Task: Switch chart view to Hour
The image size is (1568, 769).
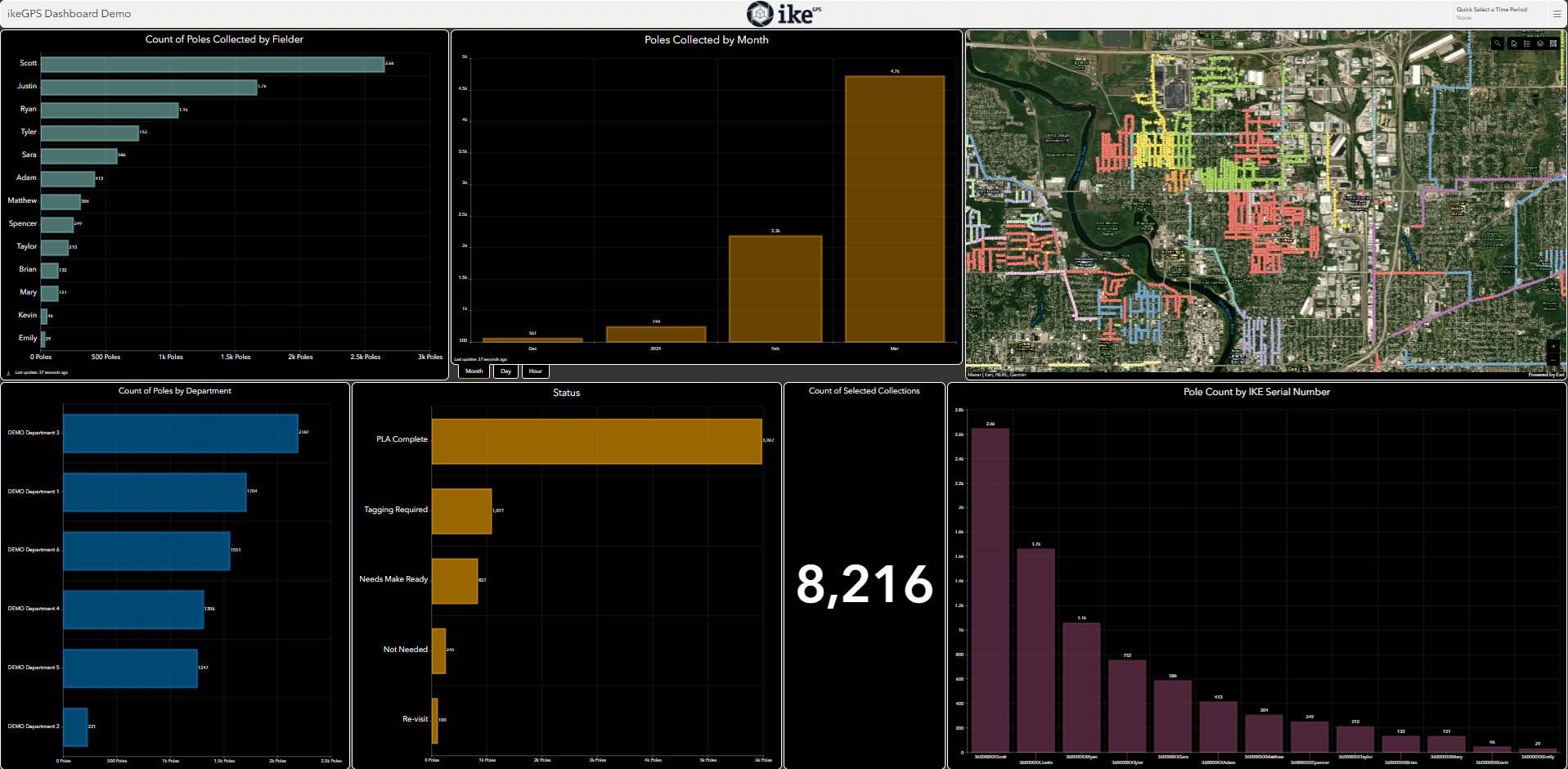Action: [535, 371]
